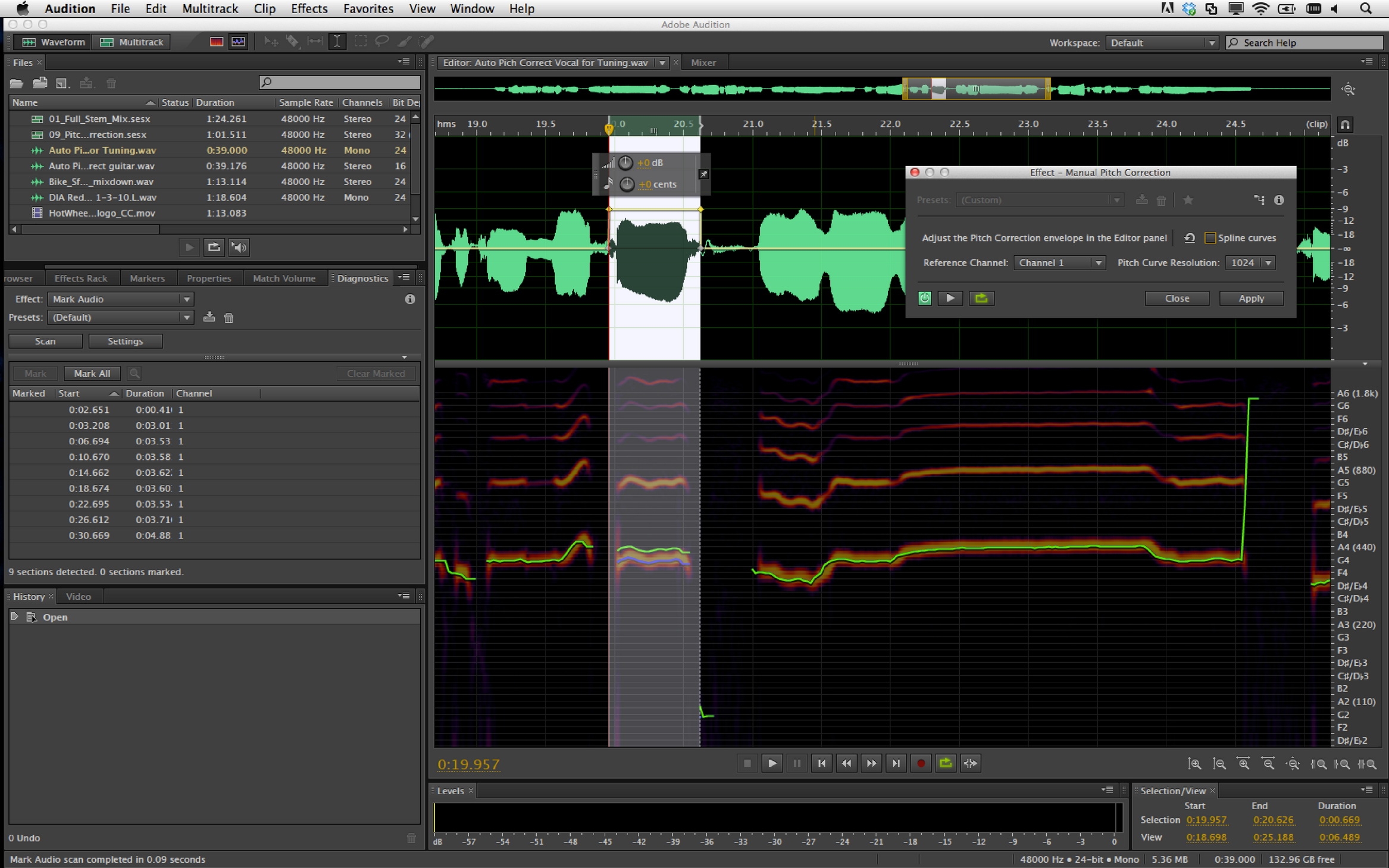Toggle effect power state button
Image resolution: width=1389 pixels, height=868 pixels.
[924, 298]
